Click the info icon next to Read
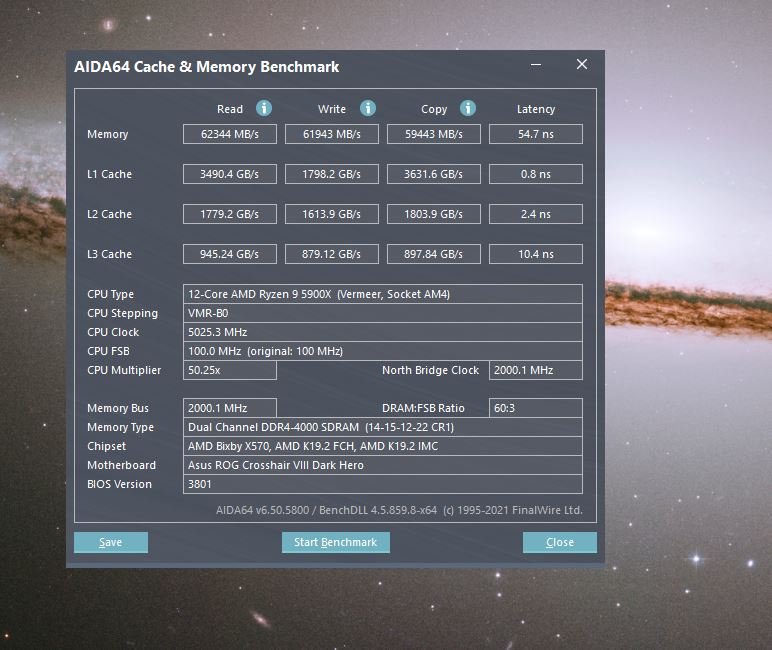 point(264,108)
